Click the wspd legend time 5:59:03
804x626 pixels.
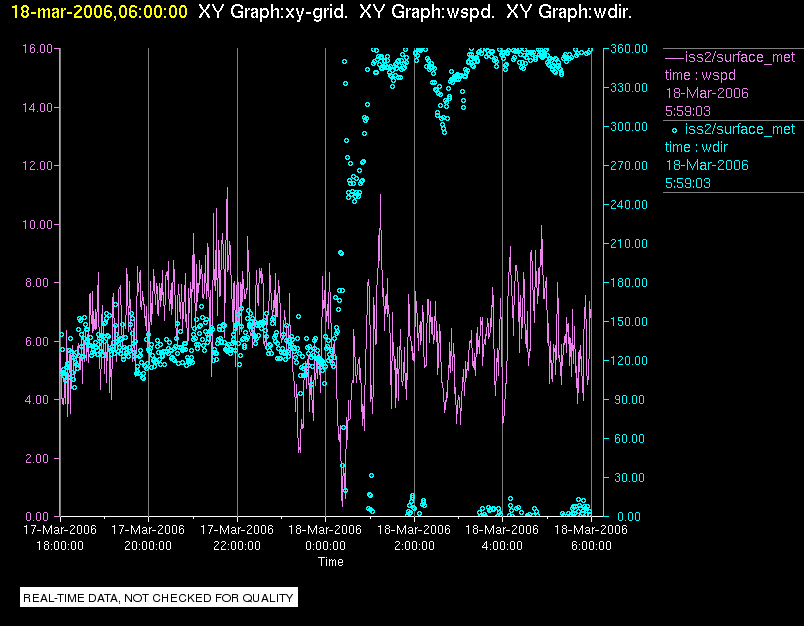coord(688,111)
